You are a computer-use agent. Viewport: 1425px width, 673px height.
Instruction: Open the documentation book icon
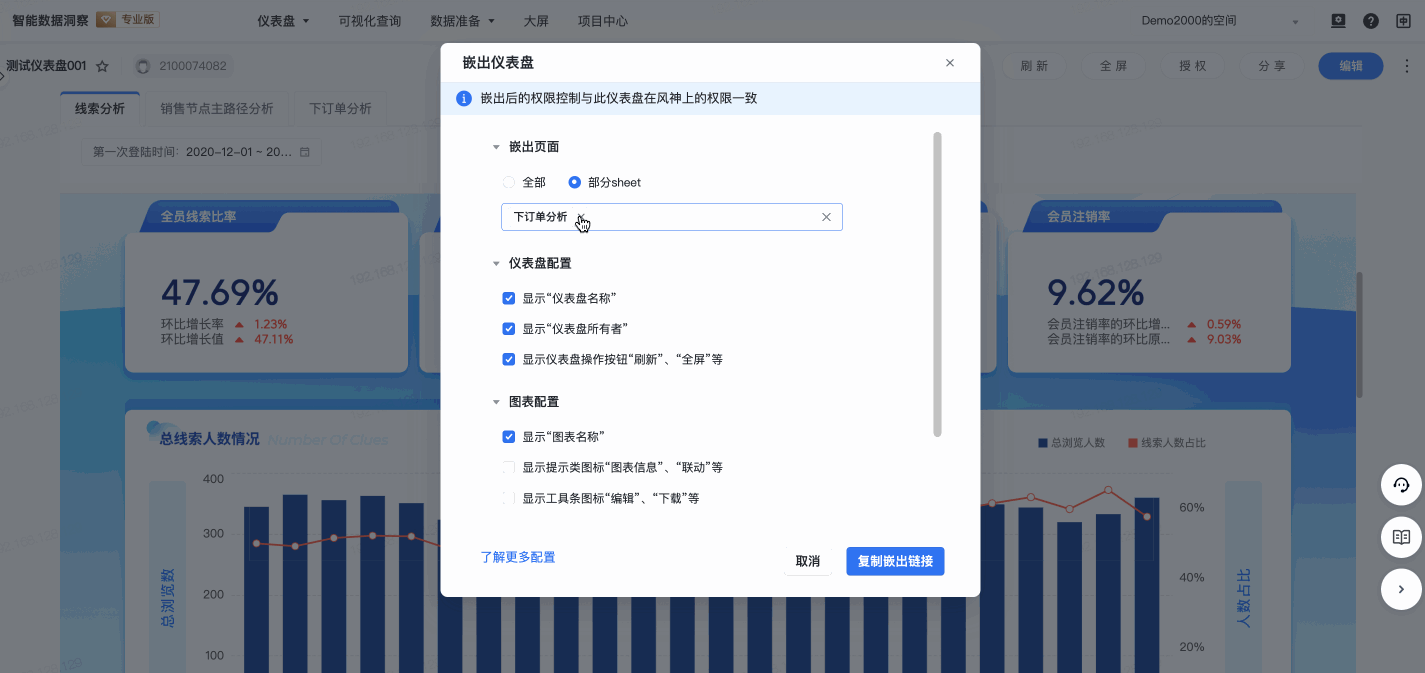[x=1401, y=537]
